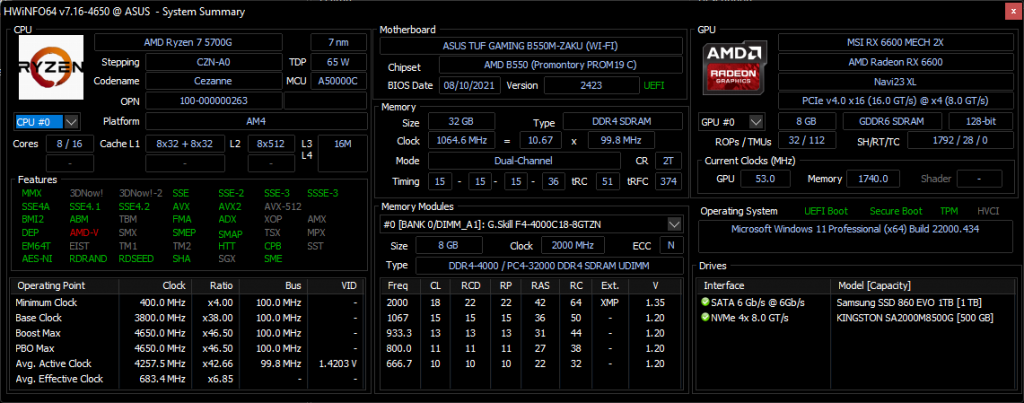
Task: Click the GPU clock value 53.0
Action: 763,178
